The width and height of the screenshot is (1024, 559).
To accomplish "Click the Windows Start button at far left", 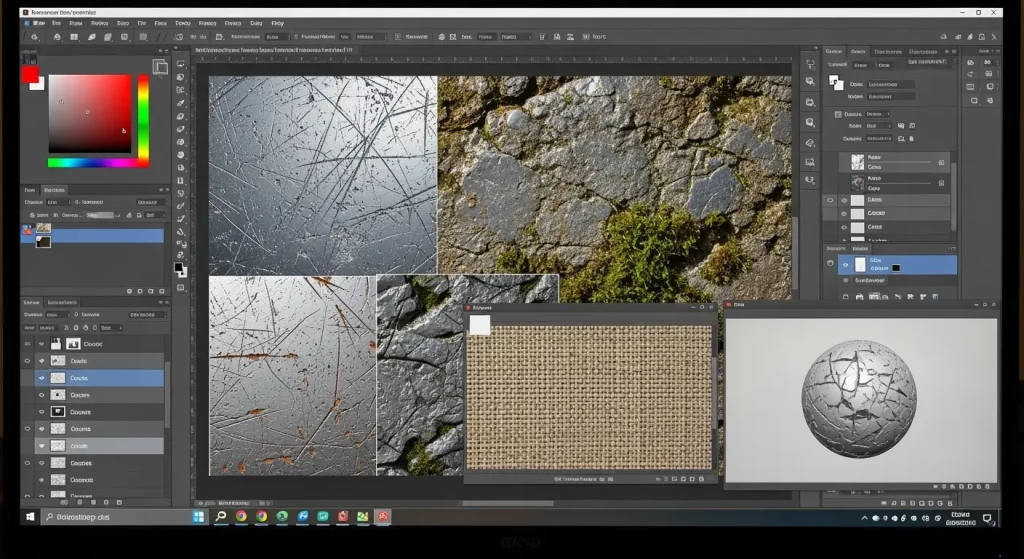I will [x=30, y=517].
